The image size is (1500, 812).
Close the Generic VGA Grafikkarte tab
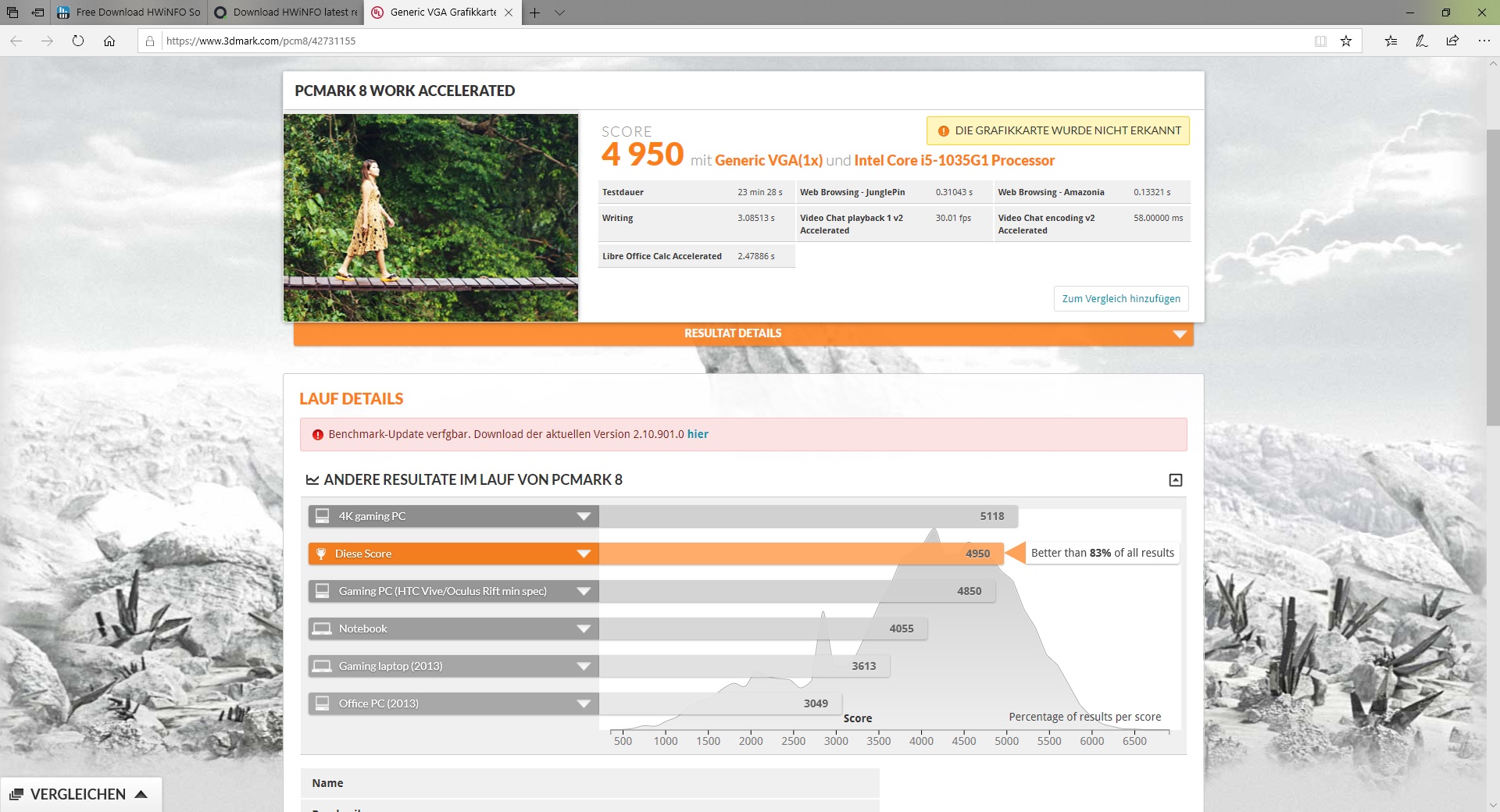pyautogui.click(x=509, y=12)
